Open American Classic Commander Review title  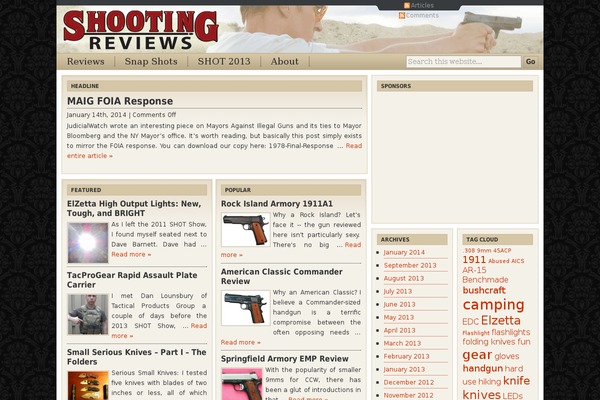click(x=282, y=276)
